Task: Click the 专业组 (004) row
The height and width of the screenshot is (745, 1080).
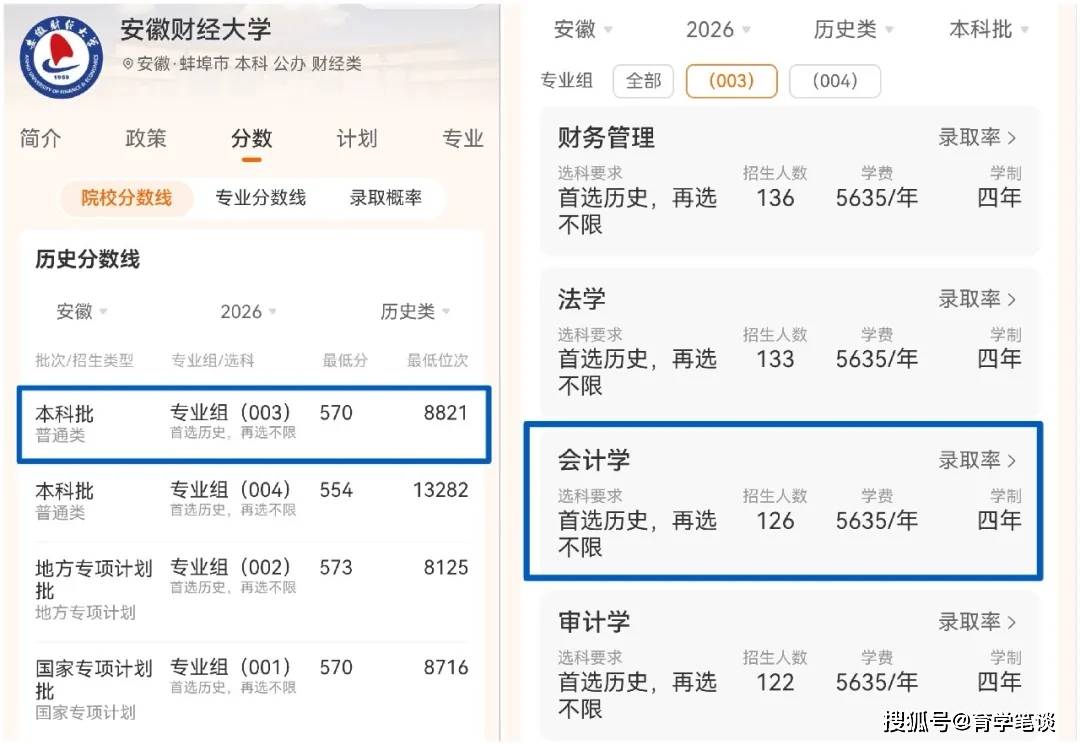Action: coord(253,501)
